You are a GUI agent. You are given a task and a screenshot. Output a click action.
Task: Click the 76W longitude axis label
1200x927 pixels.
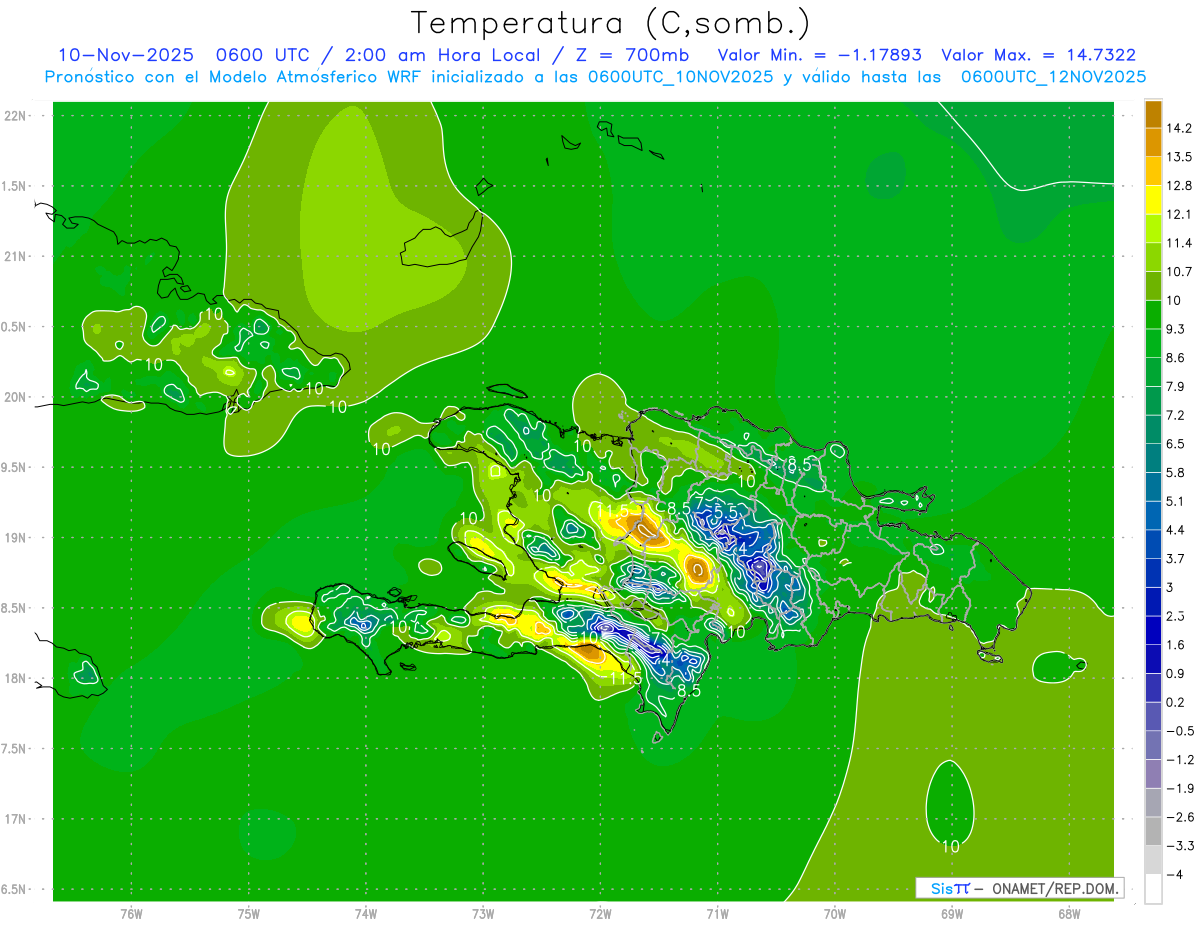[131, 913]
